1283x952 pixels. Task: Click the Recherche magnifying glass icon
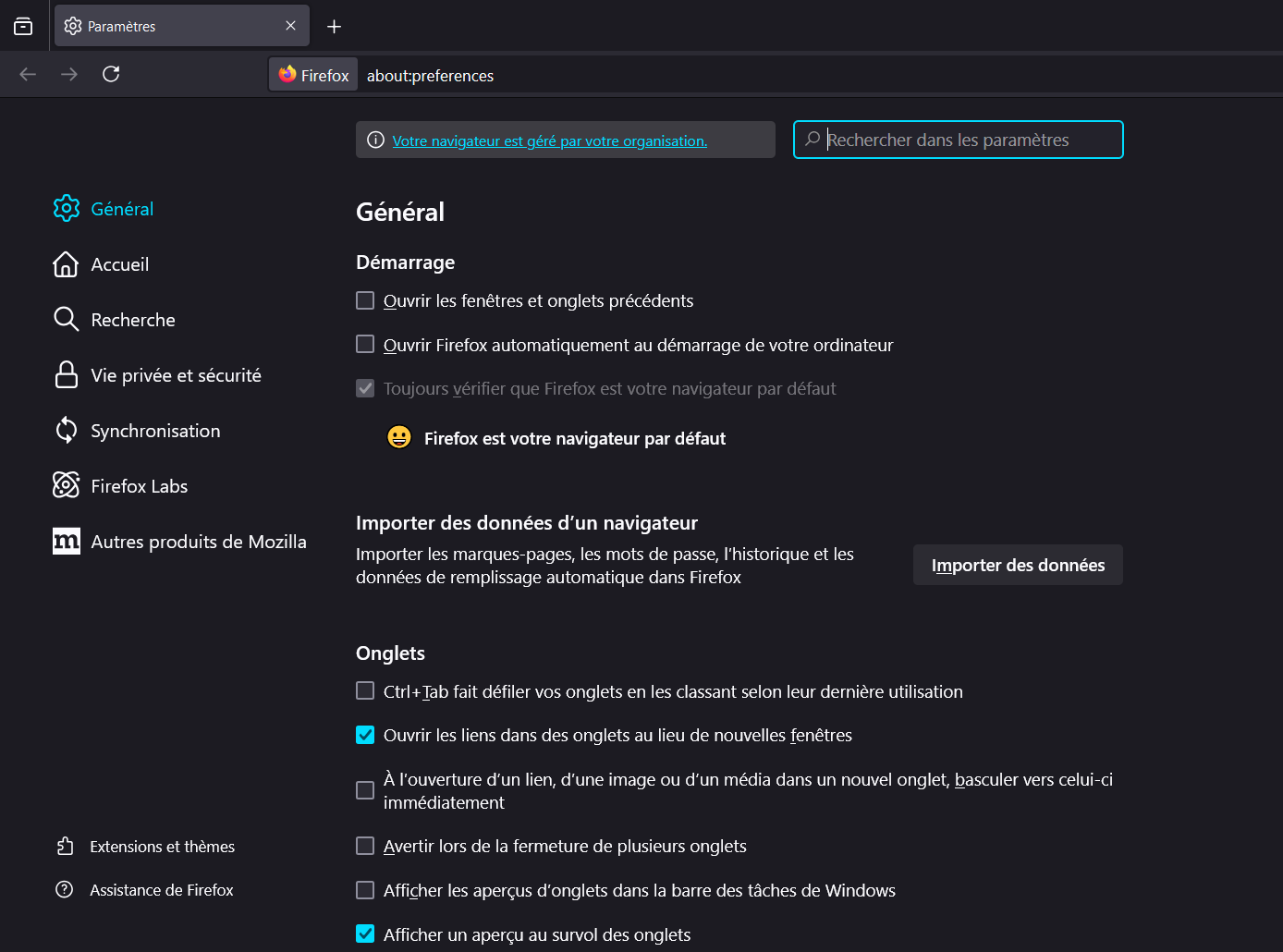(x=67, y=320)
